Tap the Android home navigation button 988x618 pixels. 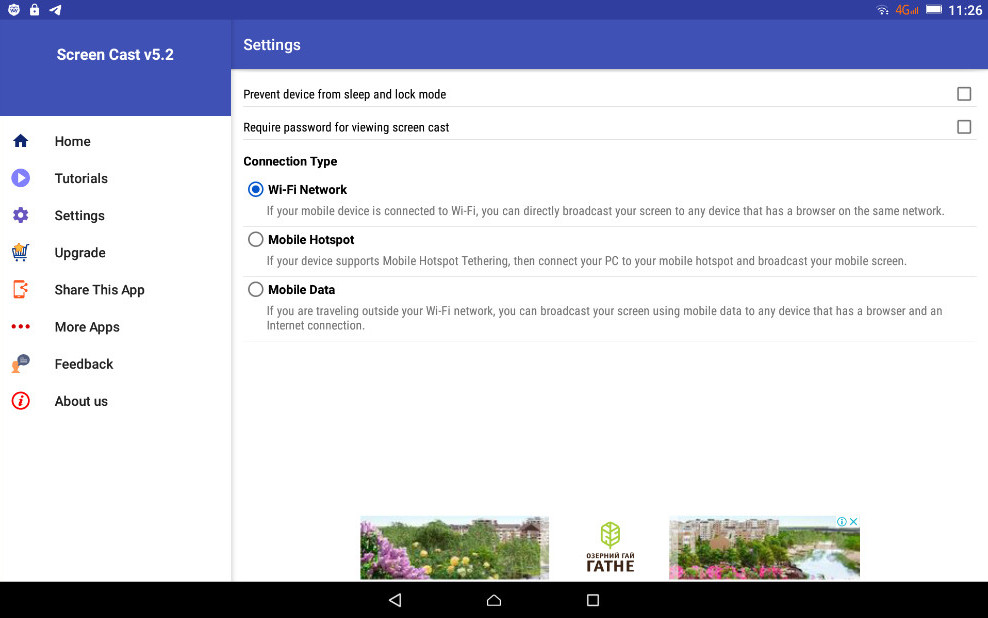[x=494, y=600]
